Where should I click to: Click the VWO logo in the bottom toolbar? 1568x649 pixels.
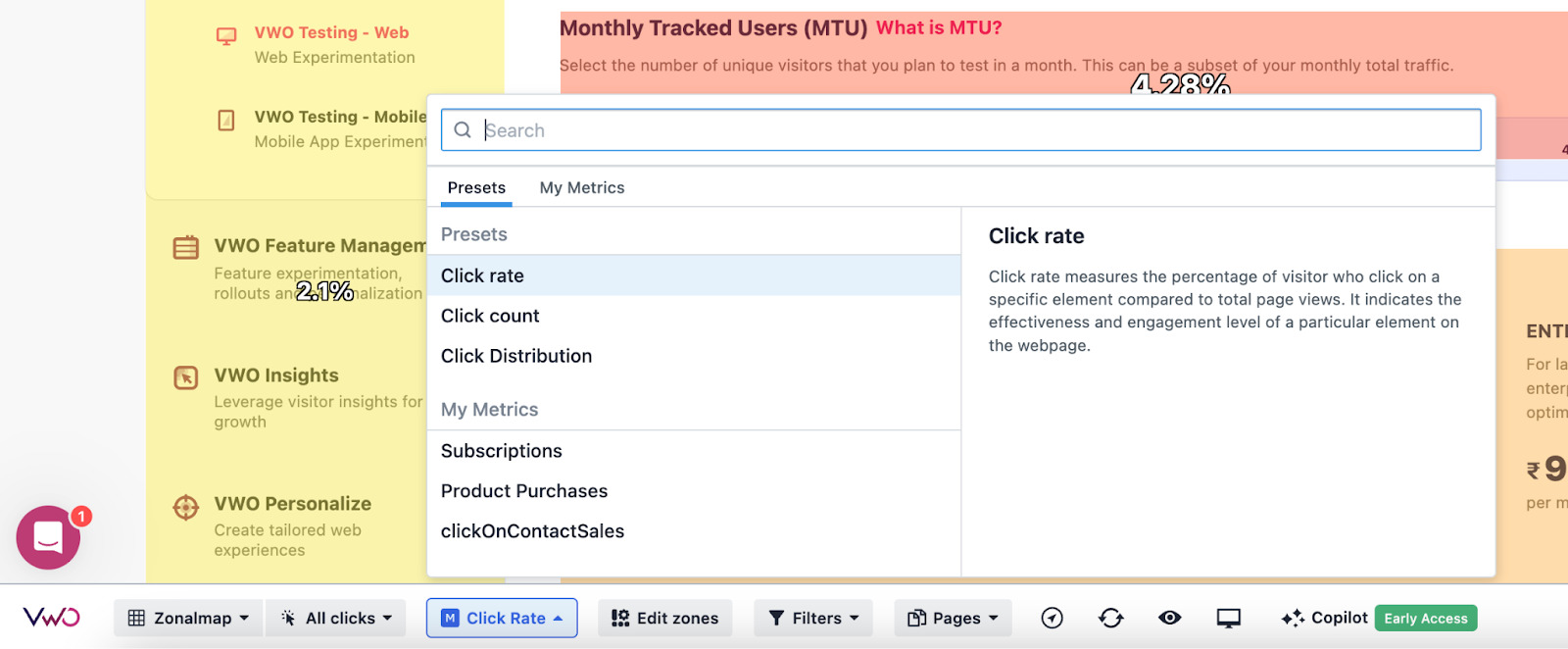pyautogui.click(x=52, y=618)
